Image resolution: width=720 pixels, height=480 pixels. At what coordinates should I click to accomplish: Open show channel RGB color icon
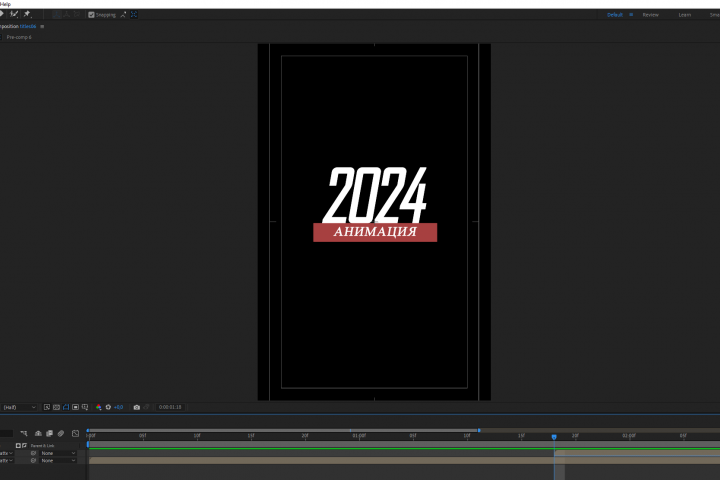tap(99, 407)
